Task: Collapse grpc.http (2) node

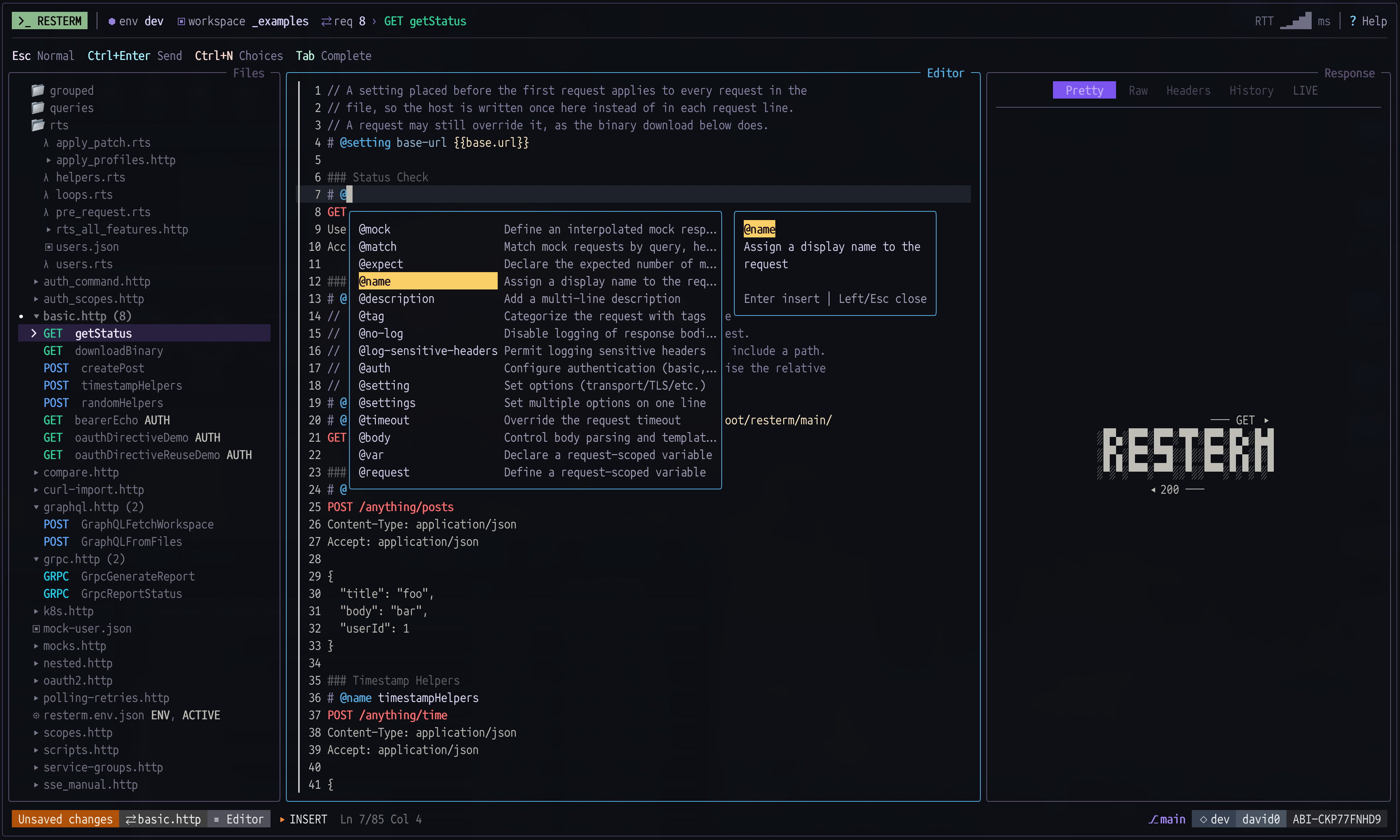Action: click(36, 559)
